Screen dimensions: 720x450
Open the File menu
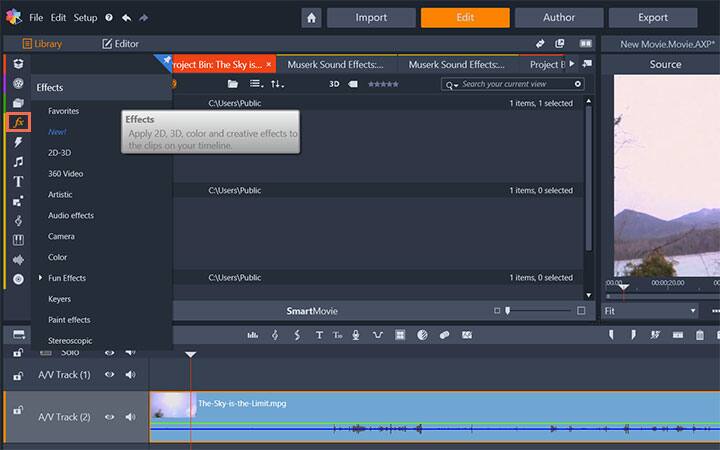(36, 18)
